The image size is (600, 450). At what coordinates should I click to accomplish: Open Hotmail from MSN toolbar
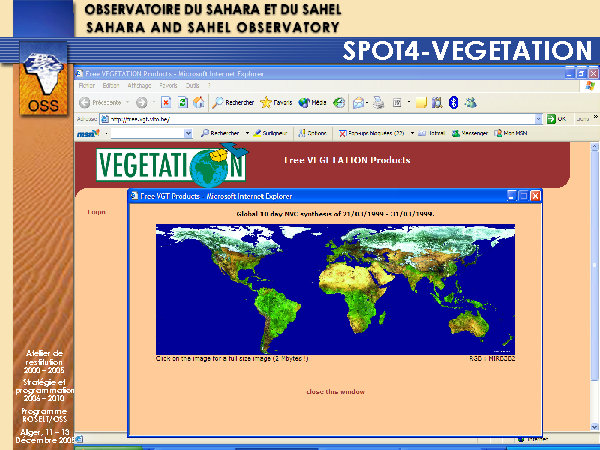pyautogui.click(x=431, y=133)
